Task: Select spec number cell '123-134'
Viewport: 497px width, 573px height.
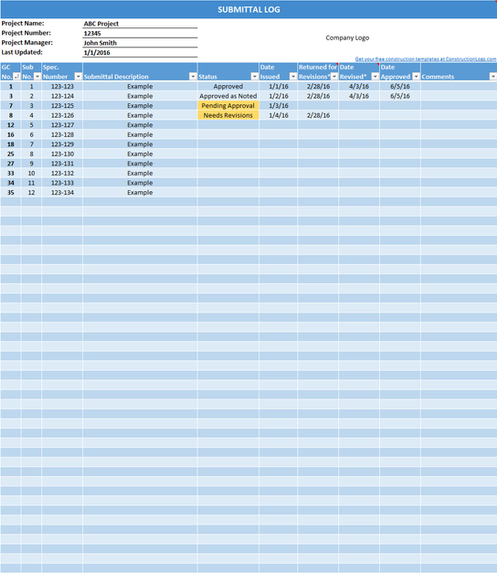Action: [62, 193]
